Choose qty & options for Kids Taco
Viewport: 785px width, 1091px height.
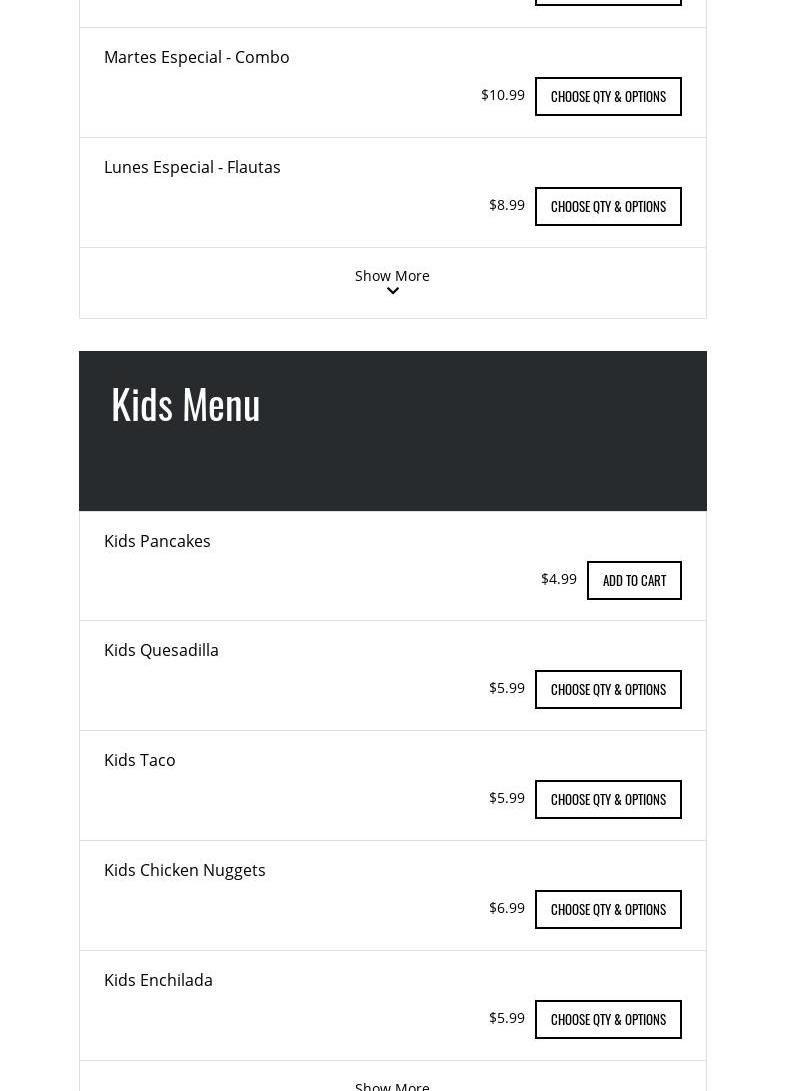point(608,800)
